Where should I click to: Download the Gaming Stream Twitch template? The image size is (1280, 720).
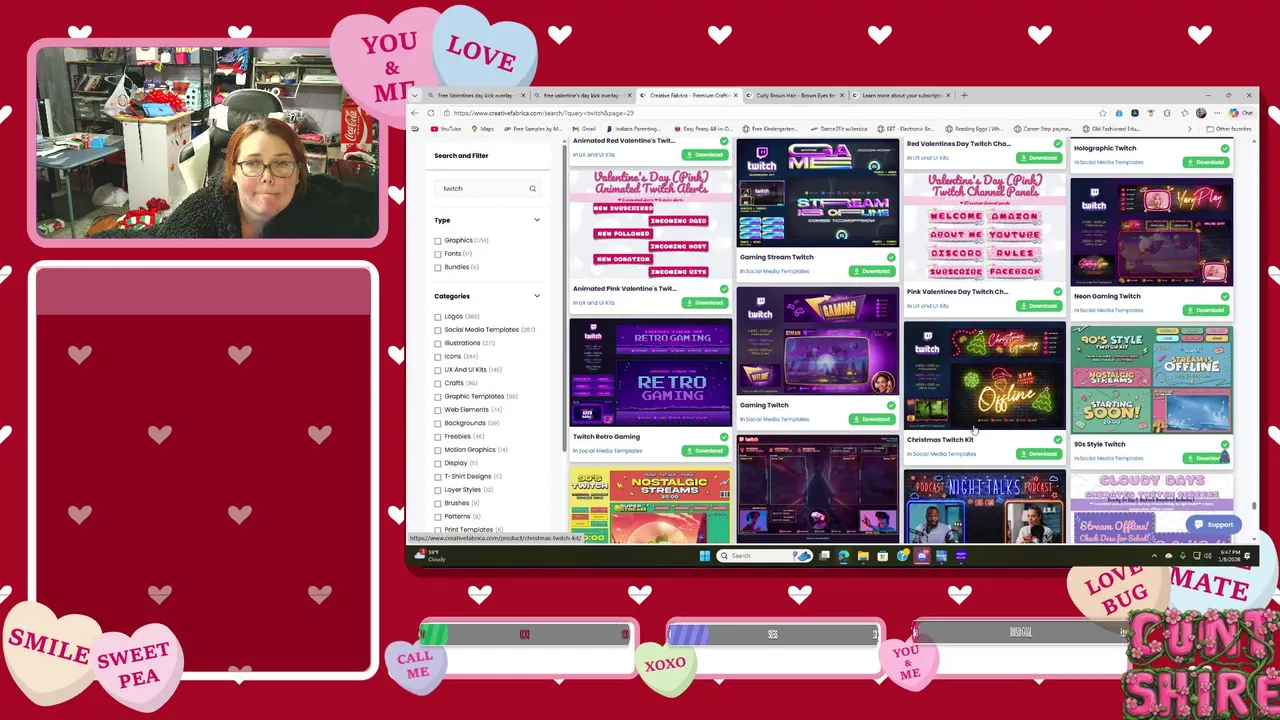pyautogui.click(x=872, y=271)
